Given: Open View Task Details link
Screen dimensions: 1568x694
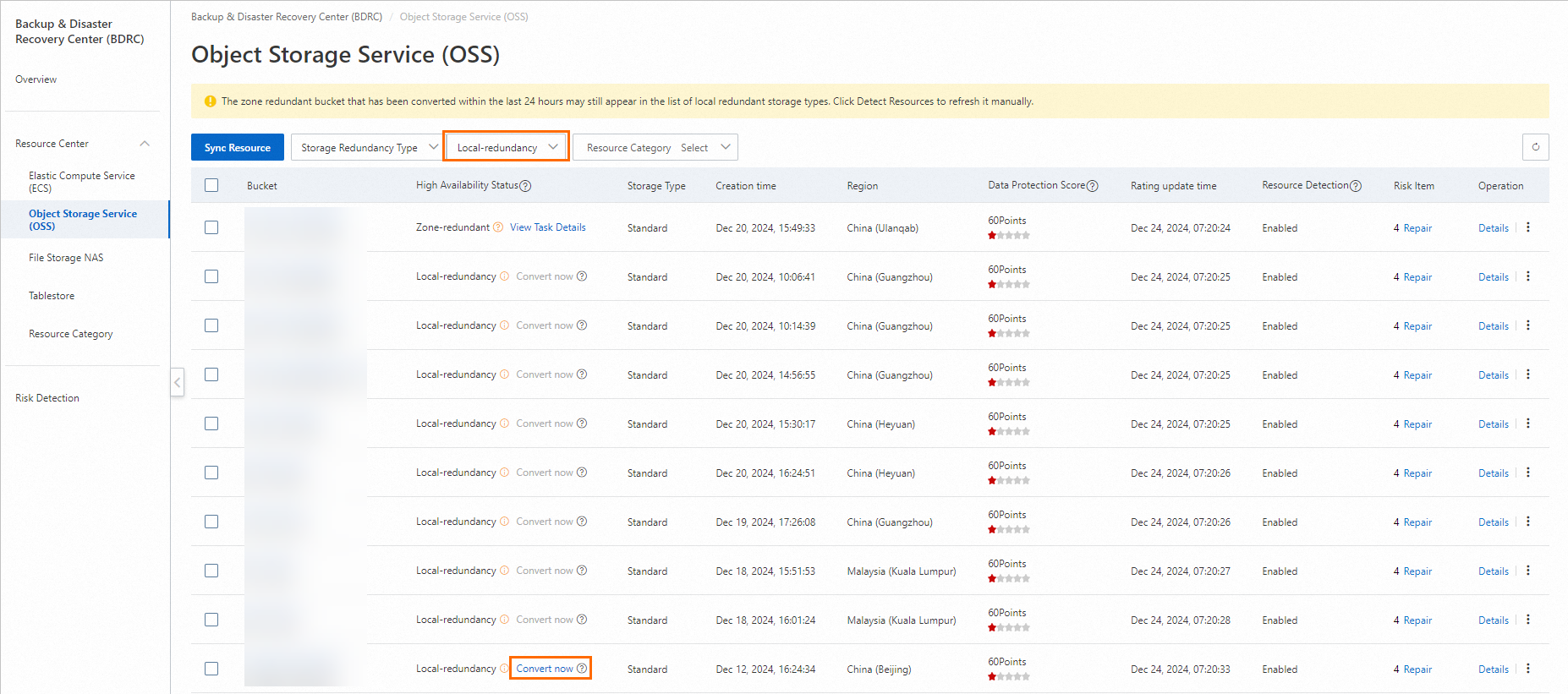Looking at the screenshot, I should point(548,227).
